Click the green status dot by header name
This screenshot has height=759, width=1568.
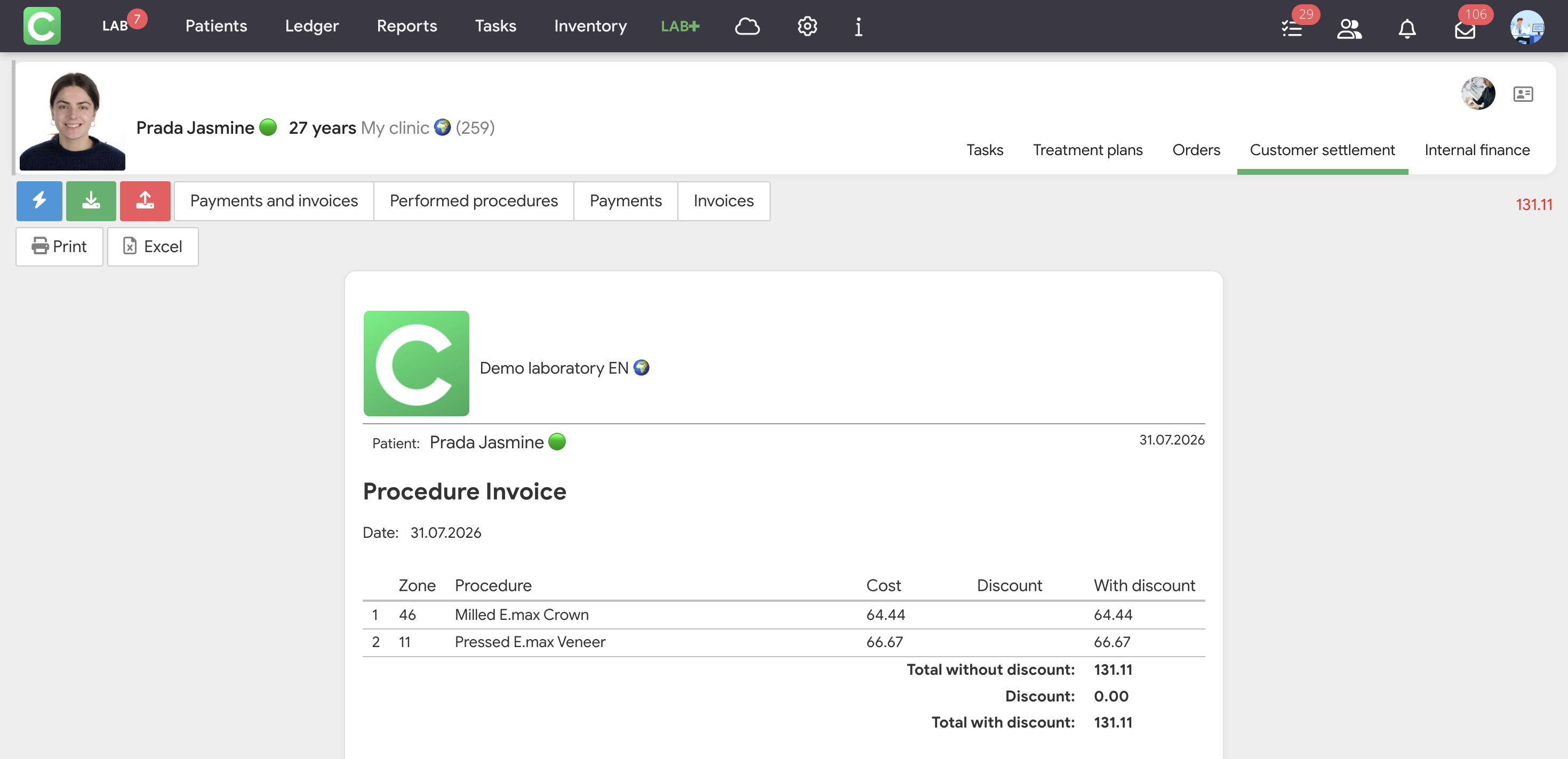click(268, 127)
